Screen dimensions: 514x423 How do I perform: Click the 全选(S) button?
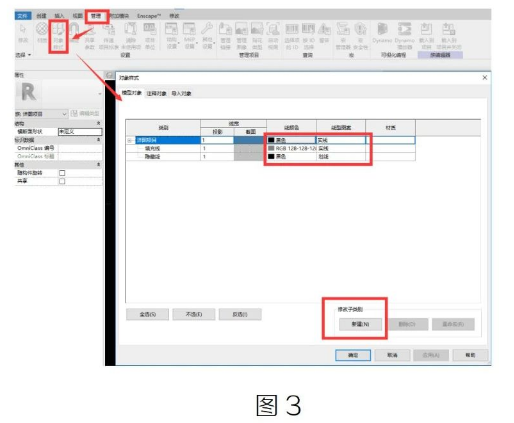147,314
